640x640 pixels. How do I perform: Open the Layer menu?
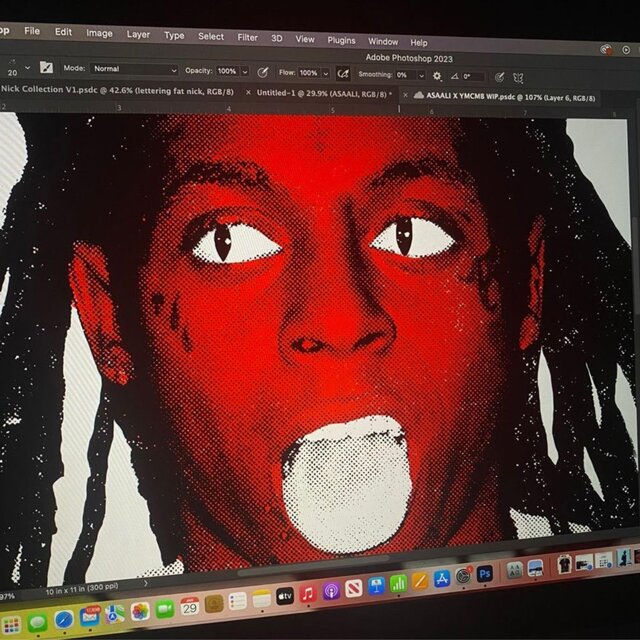[138, 35]
